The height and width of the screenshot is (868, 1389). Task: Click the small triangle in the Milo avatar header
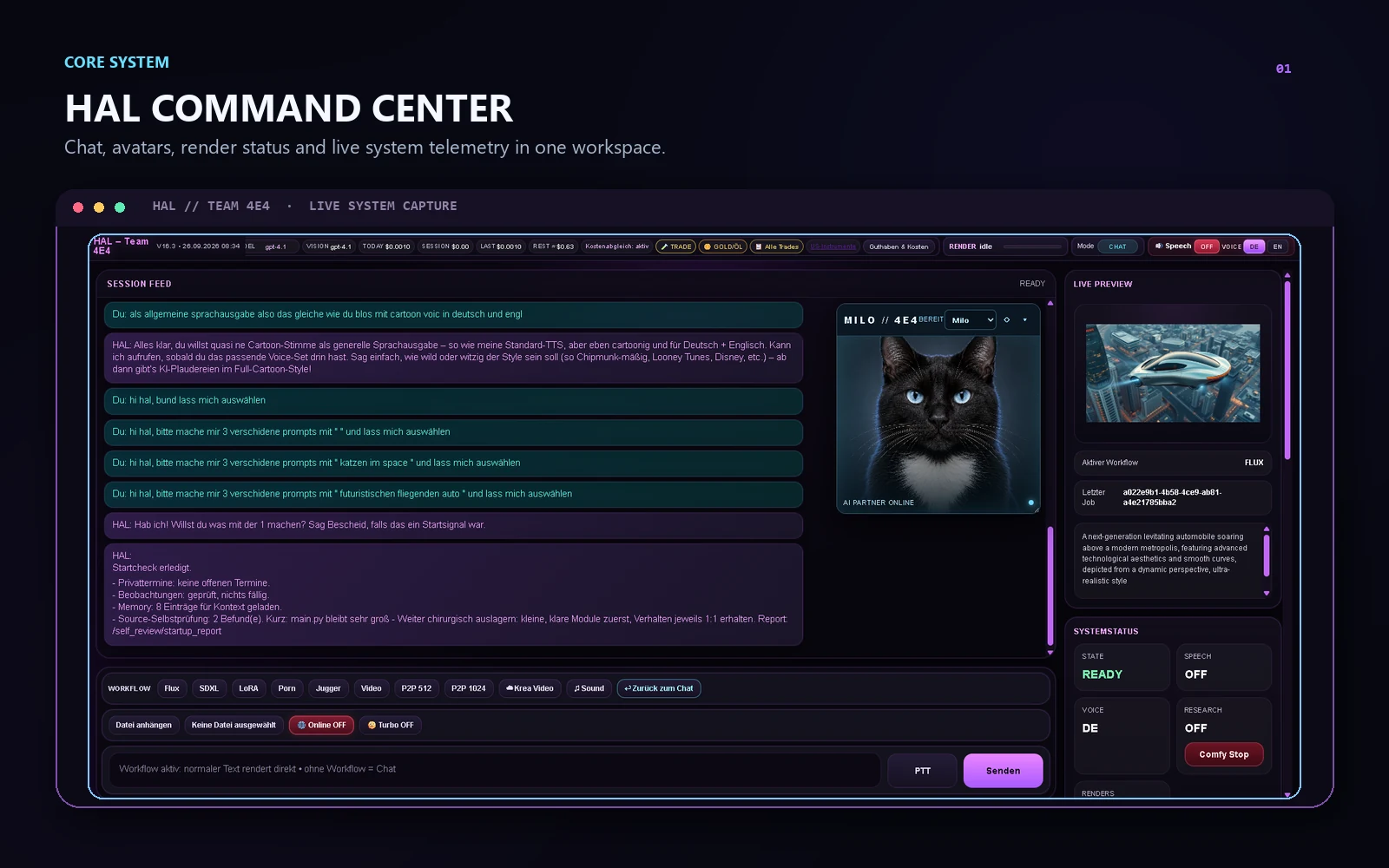tap(1025, 320)
